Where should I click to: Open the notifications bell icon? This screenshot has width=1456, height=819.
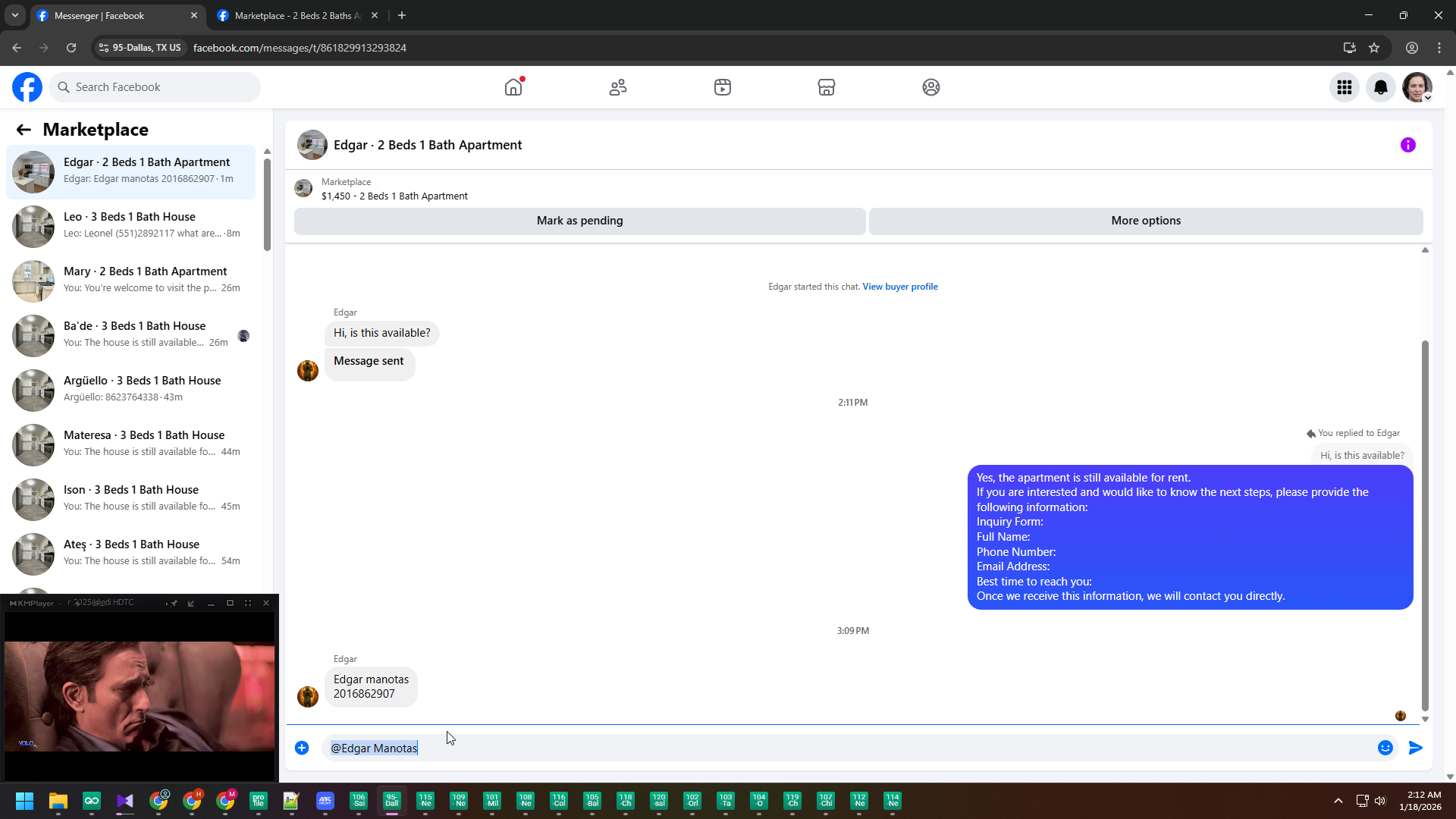(1381, 87)
